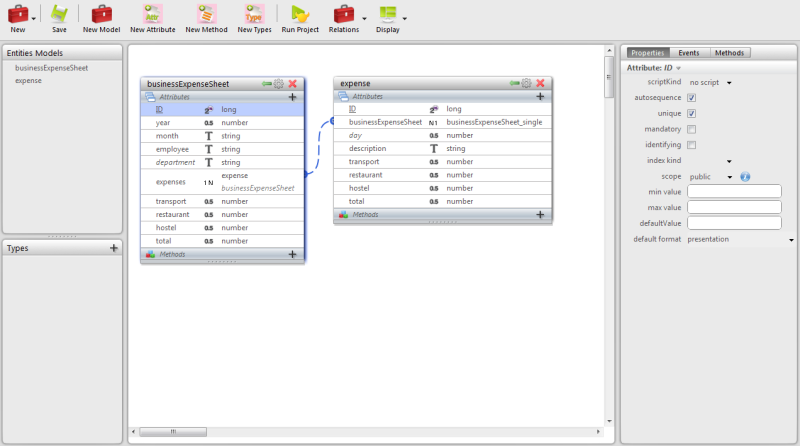
Task: Enable the mandatory checkbox
Action: 692,129
